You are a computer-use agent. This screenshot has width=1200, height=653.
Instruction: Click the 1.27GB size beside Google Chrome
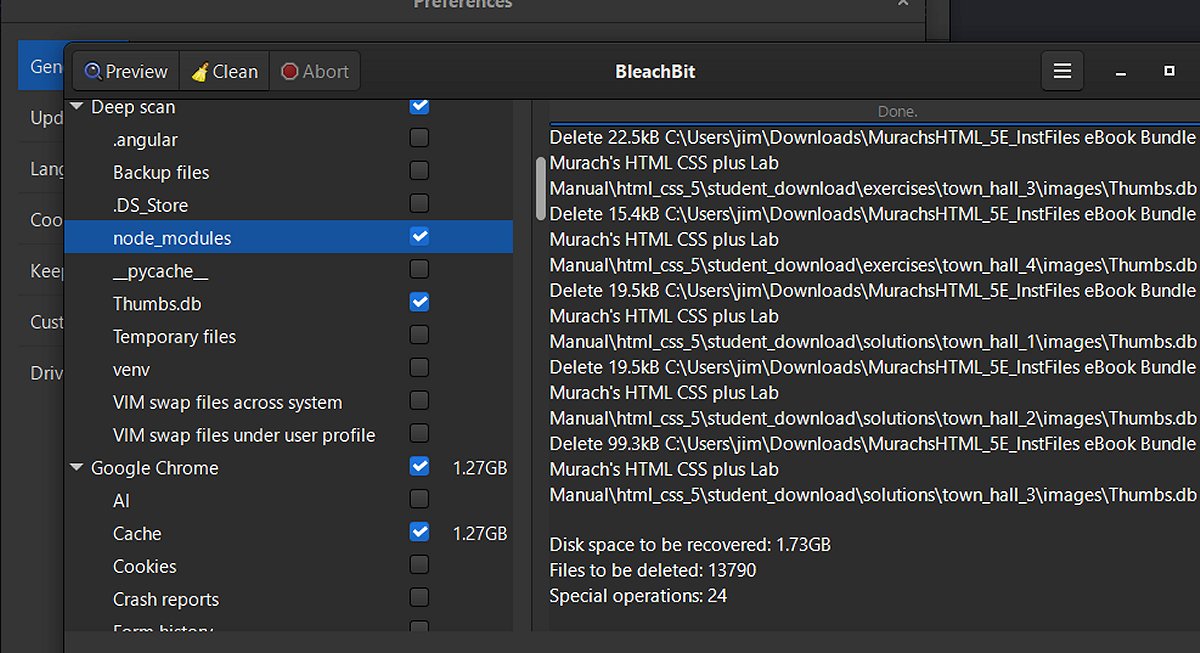point(480,467)
